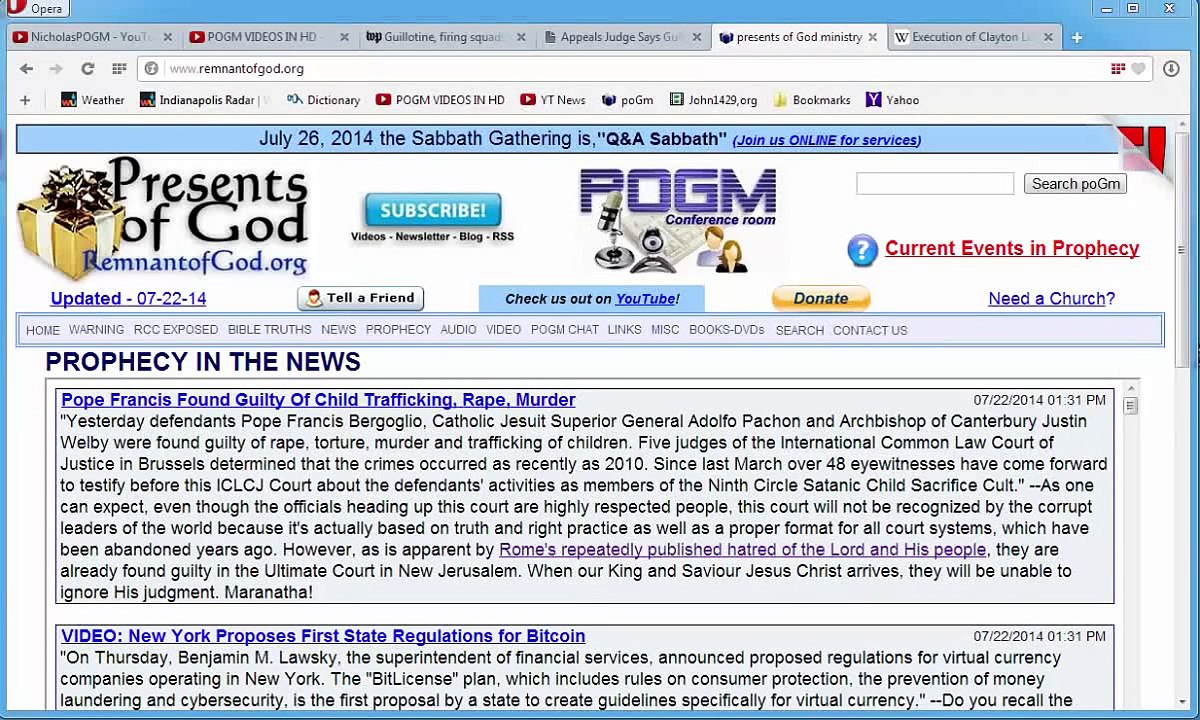Open the Indianapolis Radar bookmark
1200x720 pixels.
click(x=205, y=100)
